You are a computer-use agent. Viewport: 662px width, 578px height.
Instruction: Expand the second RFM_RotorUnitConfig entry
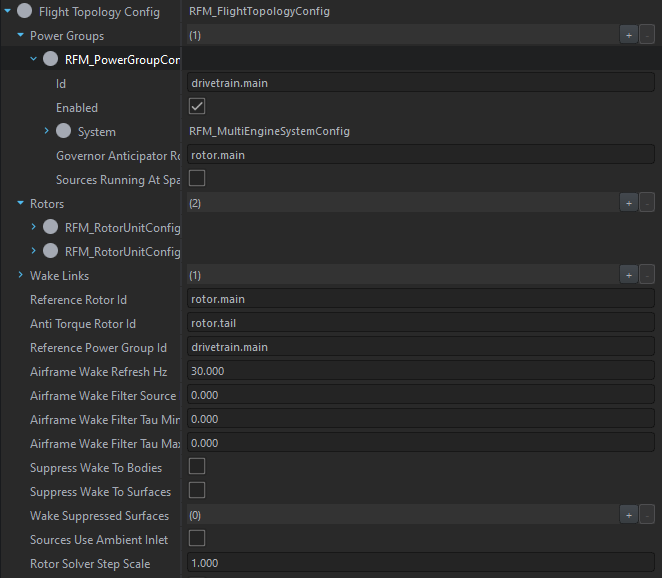tap(33, 251)
